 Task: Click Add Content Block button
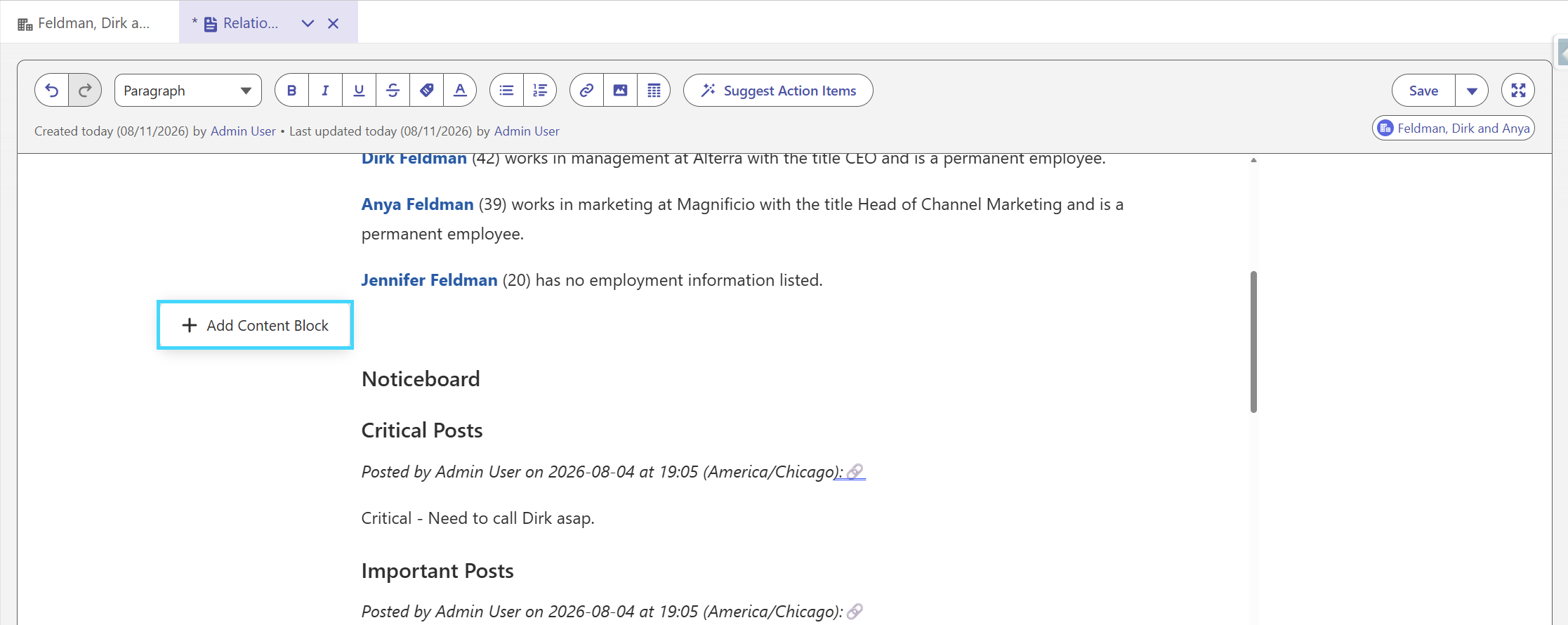click(255, 325)
